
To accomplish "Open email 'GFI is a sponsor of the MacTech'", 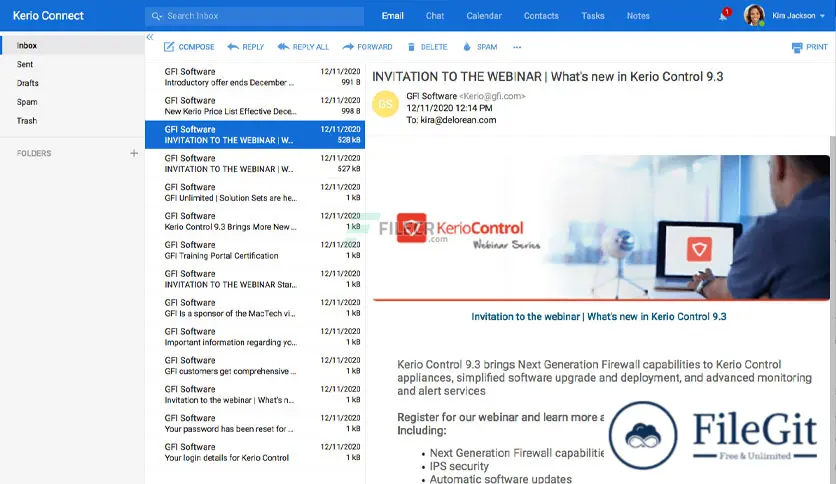I will pos(255,308).
